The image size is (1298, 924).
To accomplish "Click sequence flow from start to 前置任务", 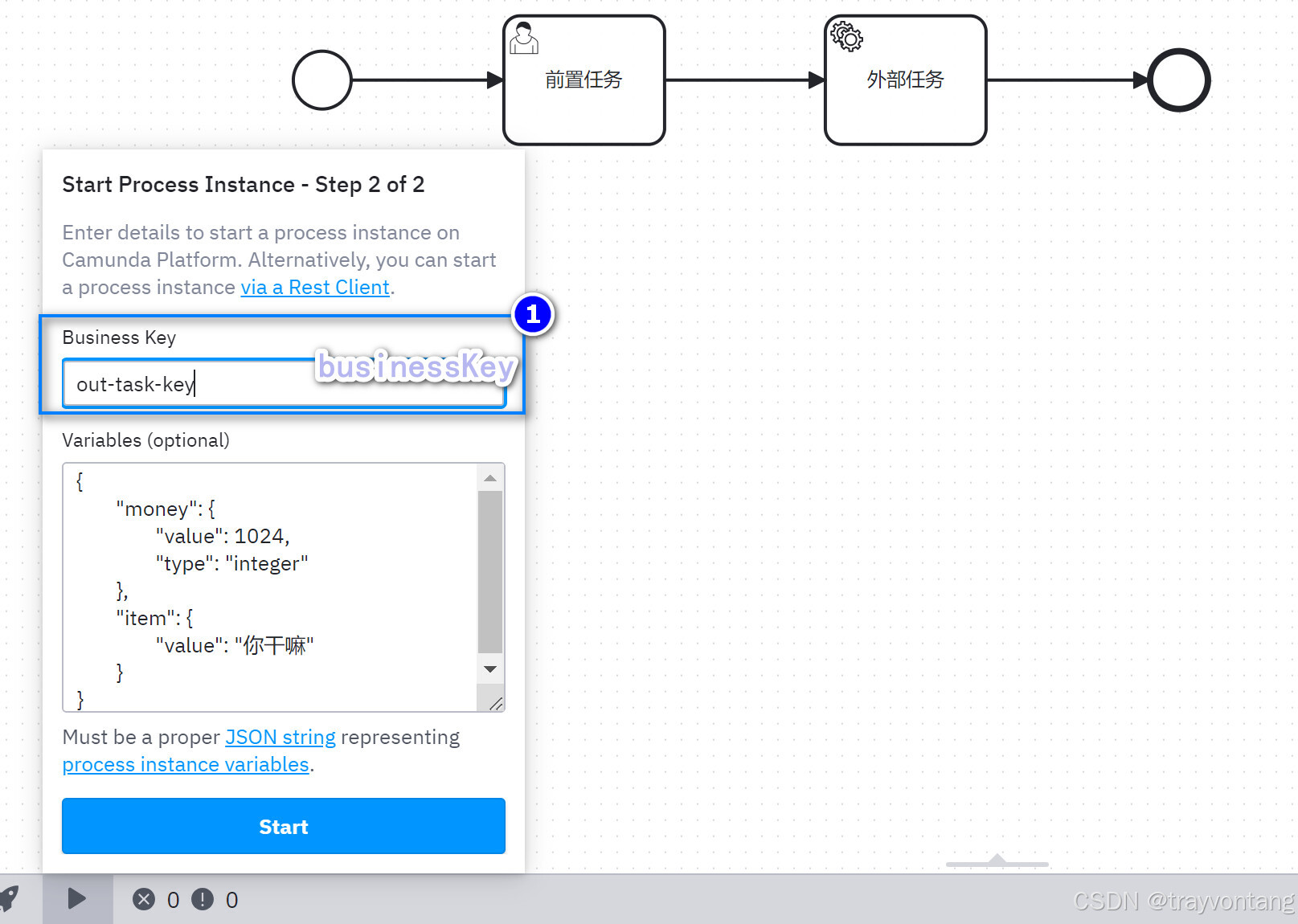I will 428,80.
